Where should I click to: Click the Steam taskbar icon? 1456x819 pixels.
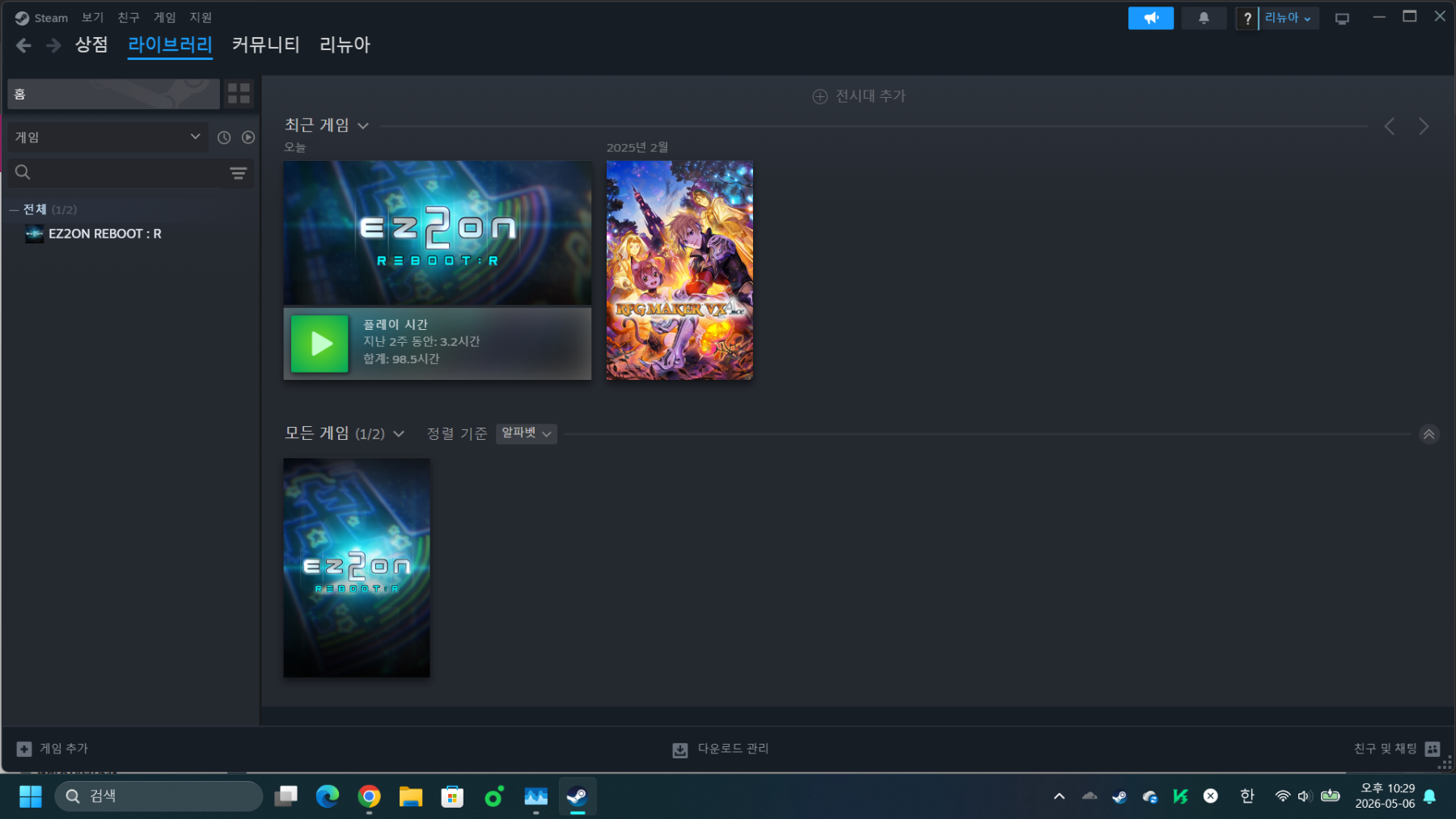coord(577,796)
